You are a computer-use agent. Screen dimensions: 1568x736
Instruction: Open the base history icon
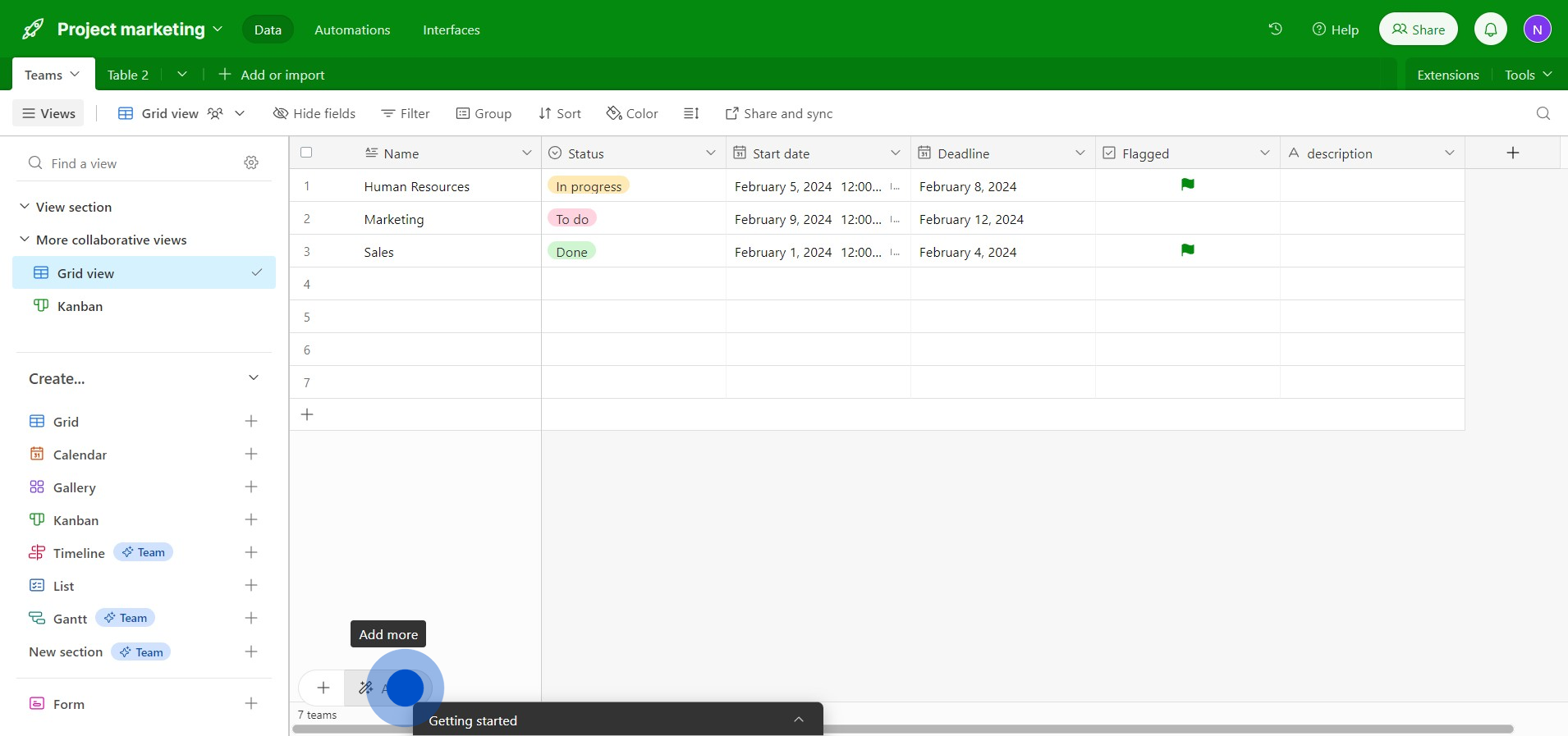point(1275,30)
